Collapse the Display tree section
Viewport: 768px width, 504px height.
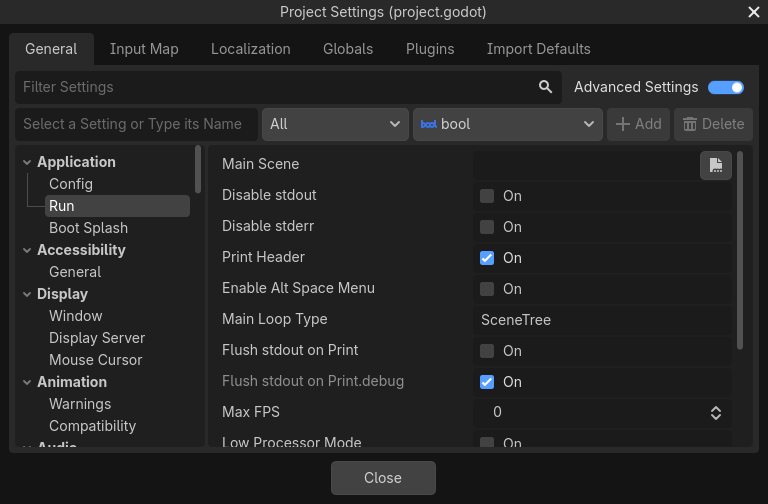(x=26, y=294)
